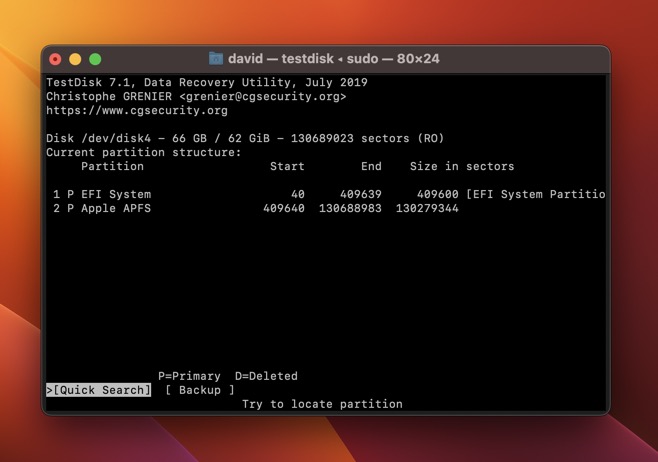Screen dimensions: 658x462
Task: Click the https://www.cgsecurity.org URL
Action: tap(137, 111)
